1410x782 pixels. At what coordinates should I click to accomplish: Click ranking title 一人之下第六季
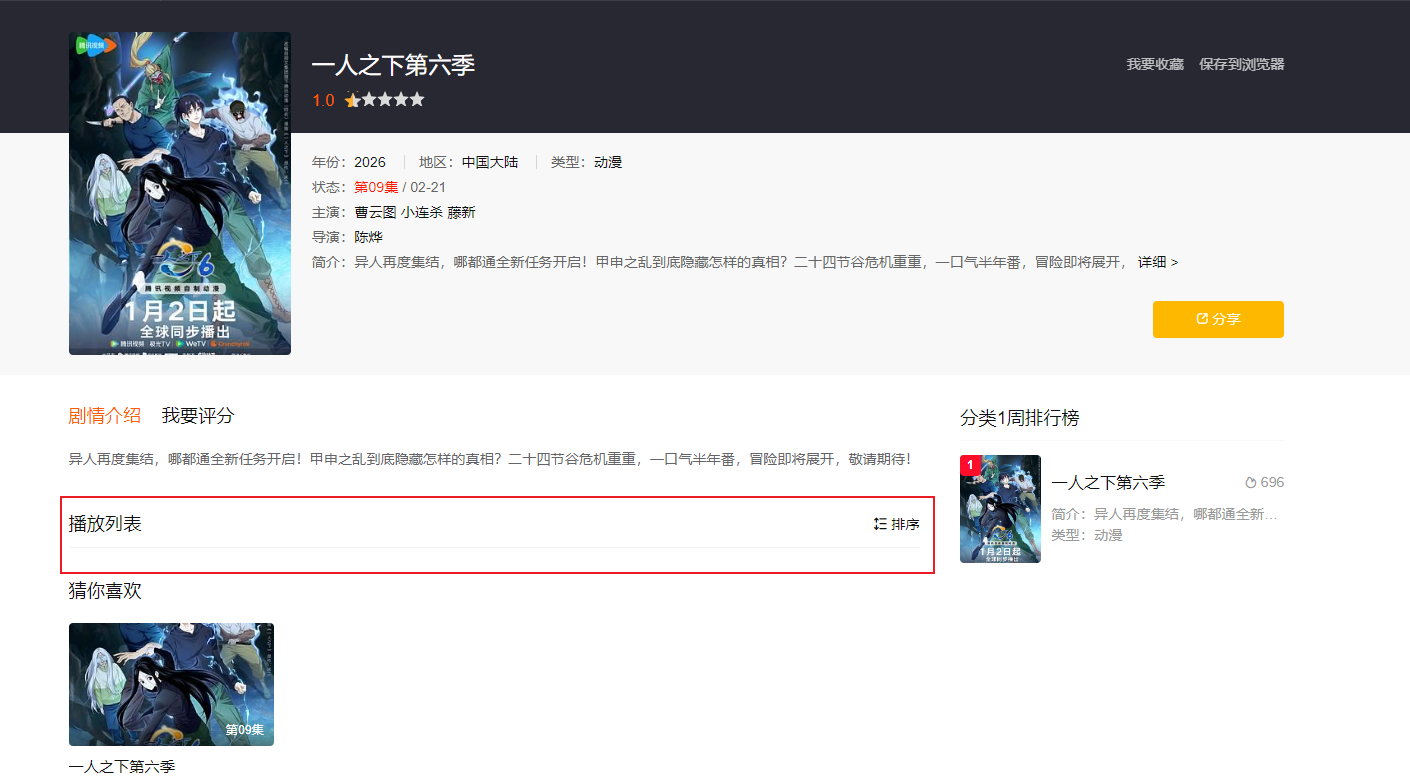click(x=1108, y=482)
